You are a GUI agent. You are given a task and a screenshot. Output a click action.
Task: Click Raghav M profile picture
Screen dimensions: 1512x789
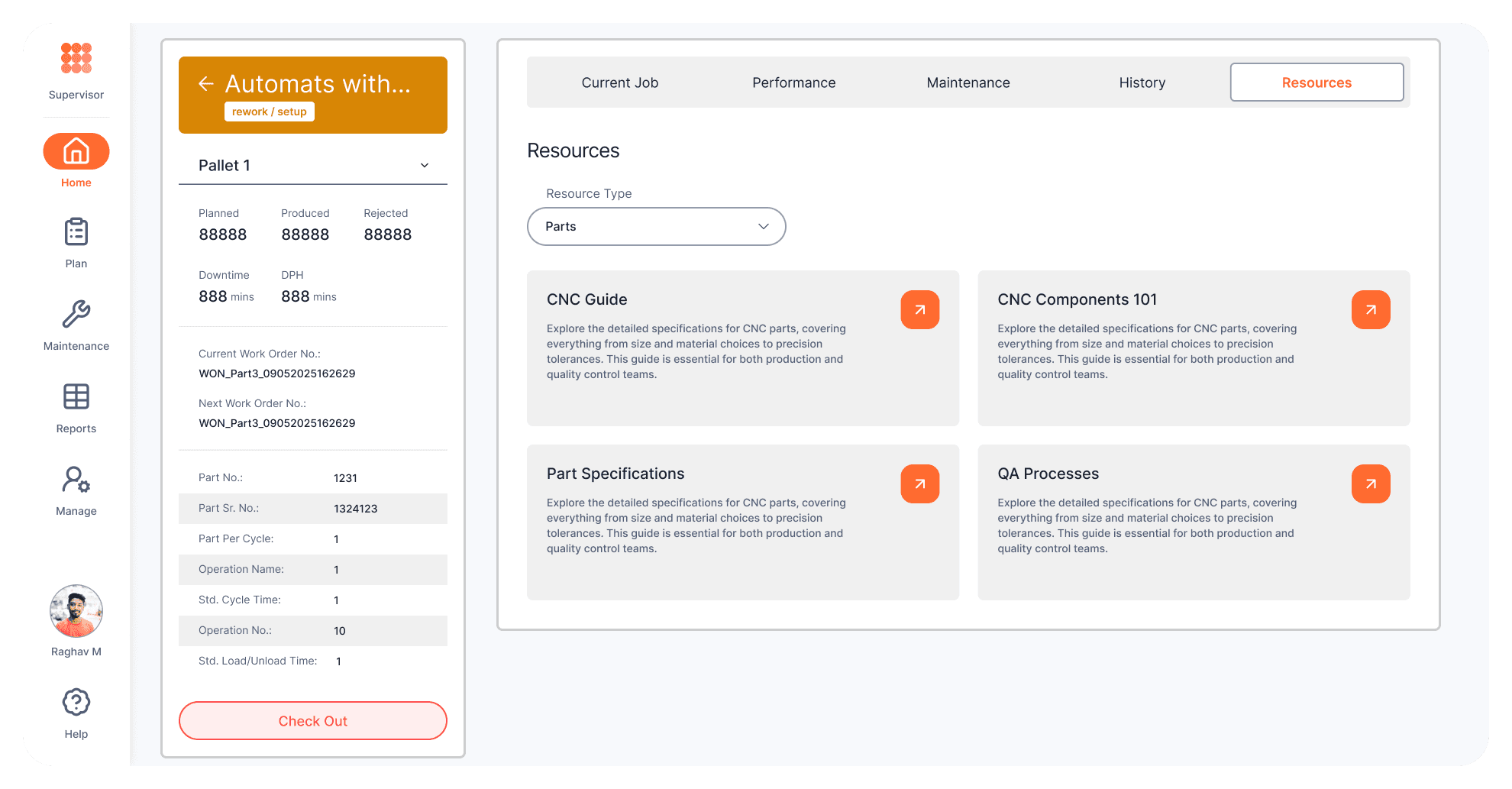coord(76,611)
